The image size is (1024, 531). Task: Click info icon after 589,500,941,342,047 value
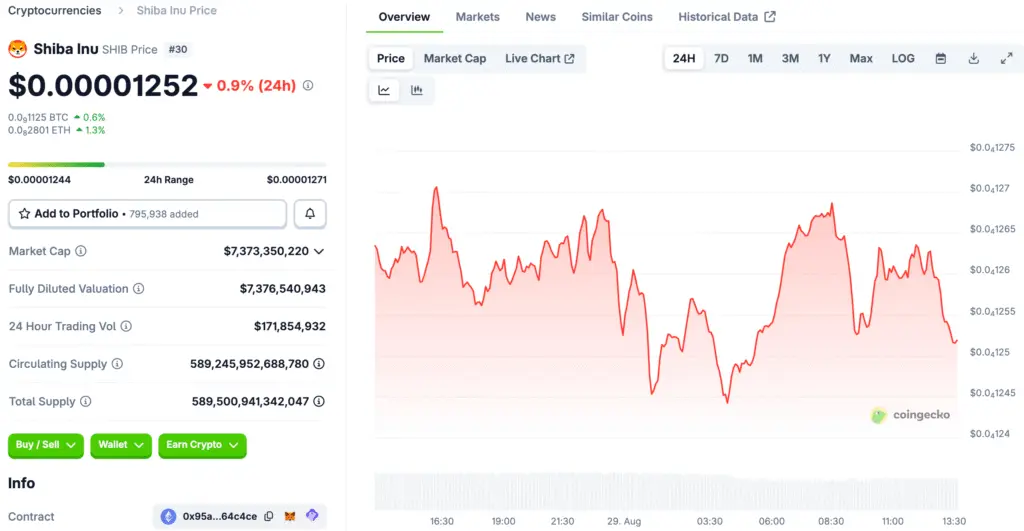(319, 401)
